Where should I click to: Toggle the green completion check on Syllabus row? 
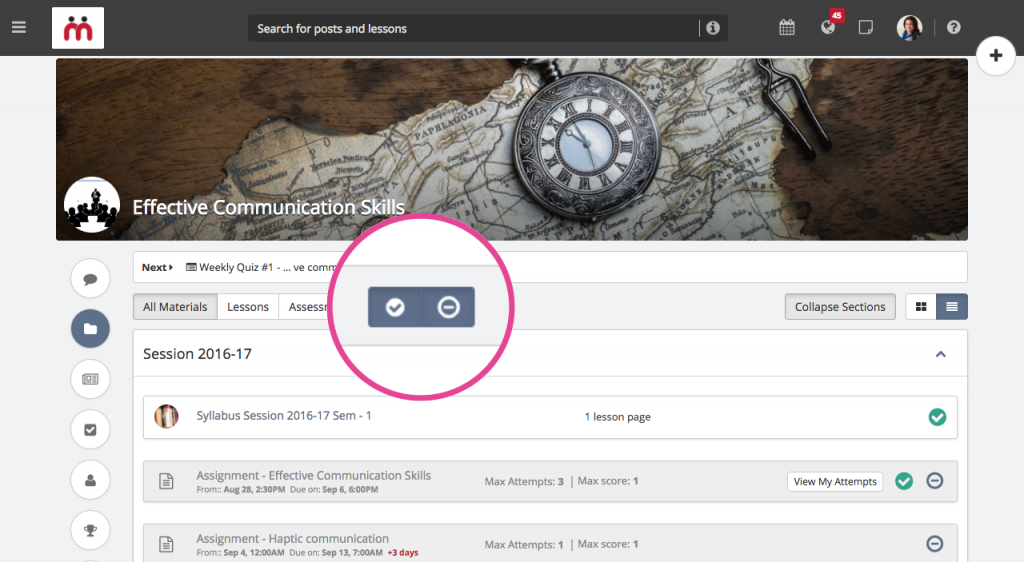click(937, 417)
